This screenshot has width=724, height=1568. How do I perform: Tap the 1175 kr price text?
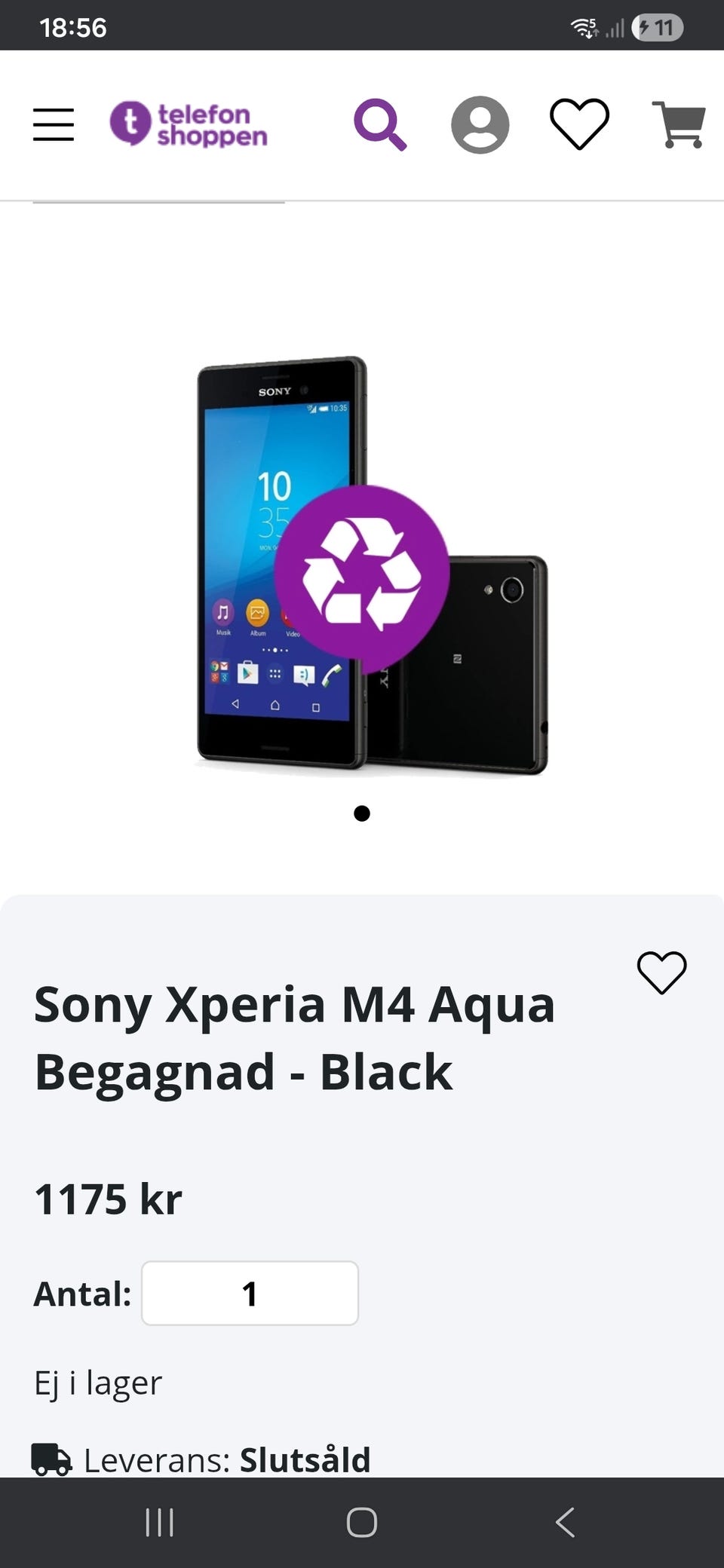[109, 1199]
